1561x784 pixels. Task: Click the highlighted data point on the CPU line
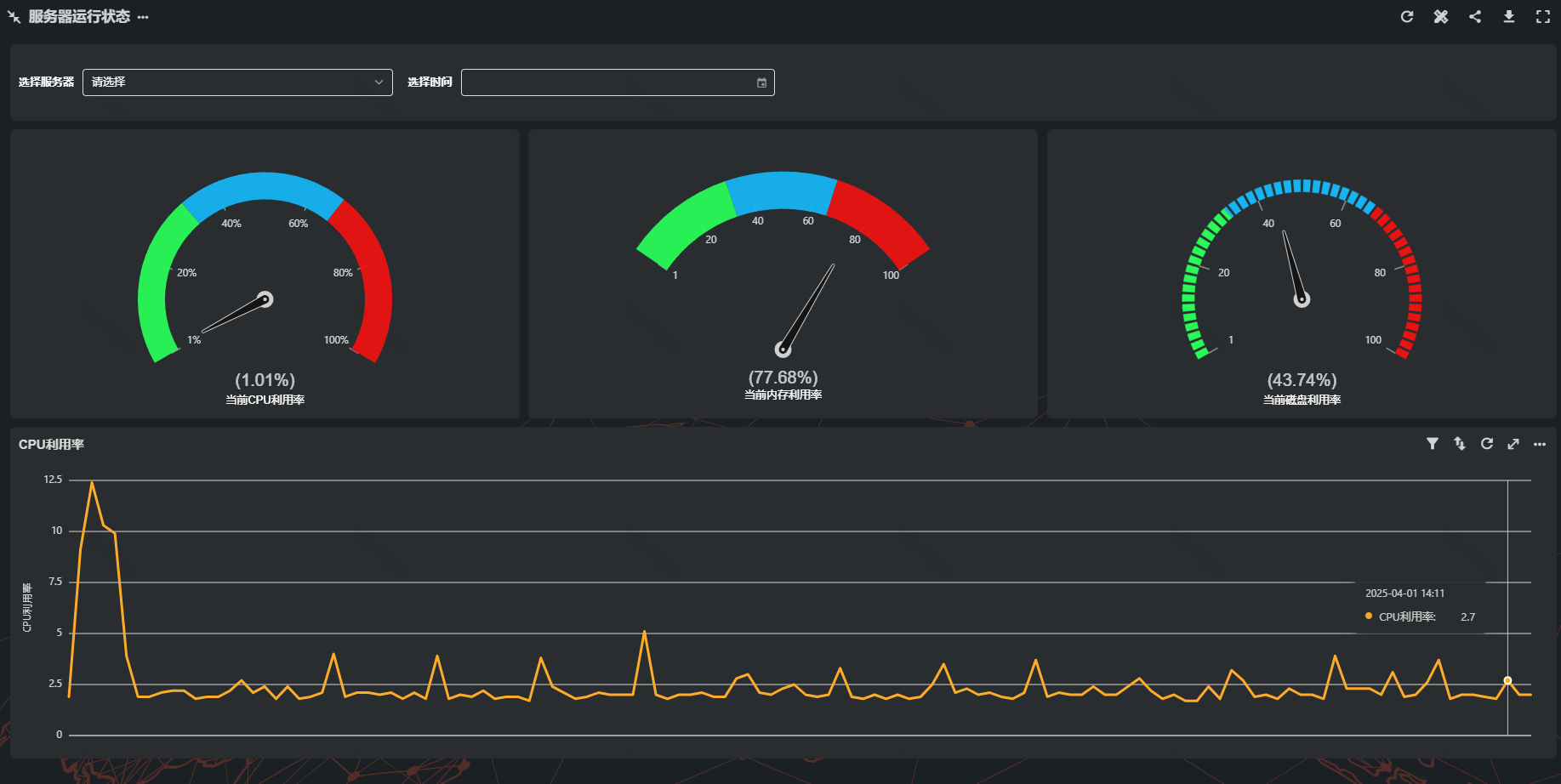(1507, 680)
